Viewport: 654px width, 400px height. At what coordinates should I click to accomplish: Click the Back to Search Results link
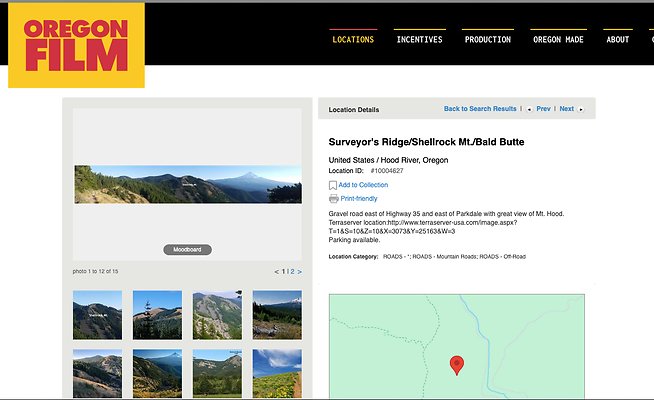click(480, 109)
